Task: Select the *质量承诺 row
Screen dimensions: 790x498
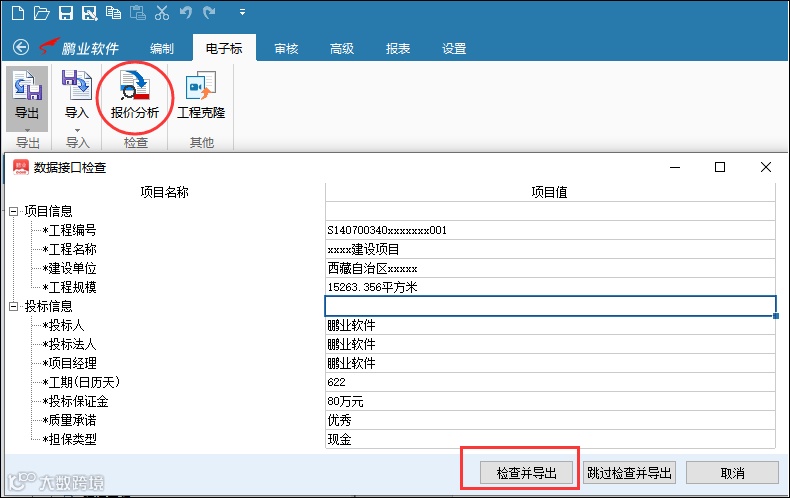Action: pos(70,420)
